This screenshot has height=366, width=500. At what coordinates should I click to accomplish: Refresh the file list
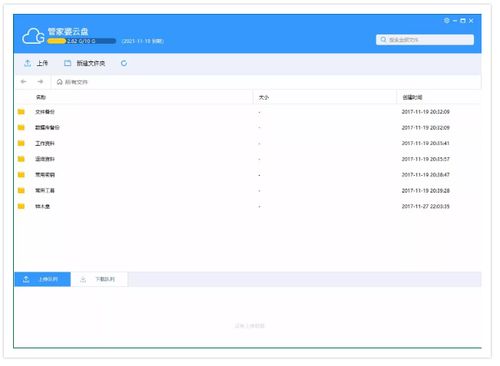pos(124,63)
